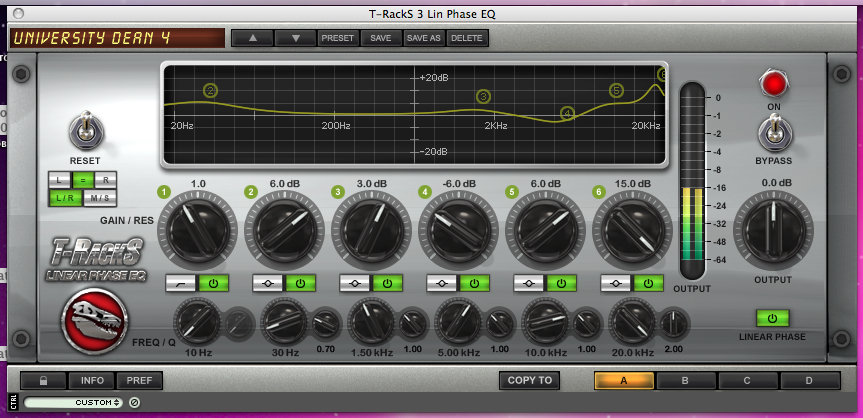Image resolution: width=863 pixels, height=418 pixels.
Task: Toggle band 3 power button
Action: (x=387, y=284)
